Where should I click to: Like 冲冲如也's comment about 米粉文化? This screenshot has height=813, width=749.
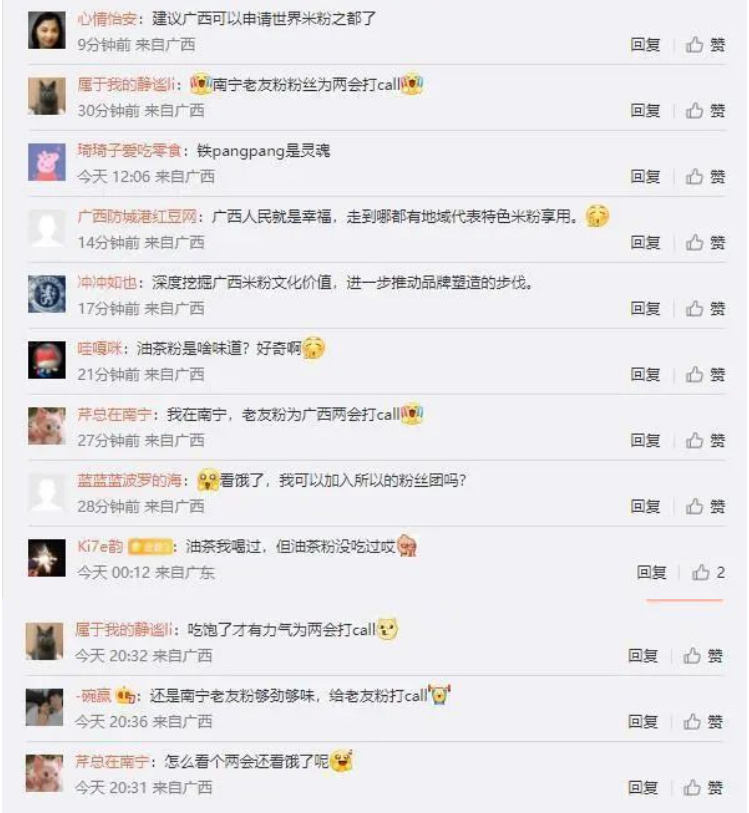pos(705,309)
